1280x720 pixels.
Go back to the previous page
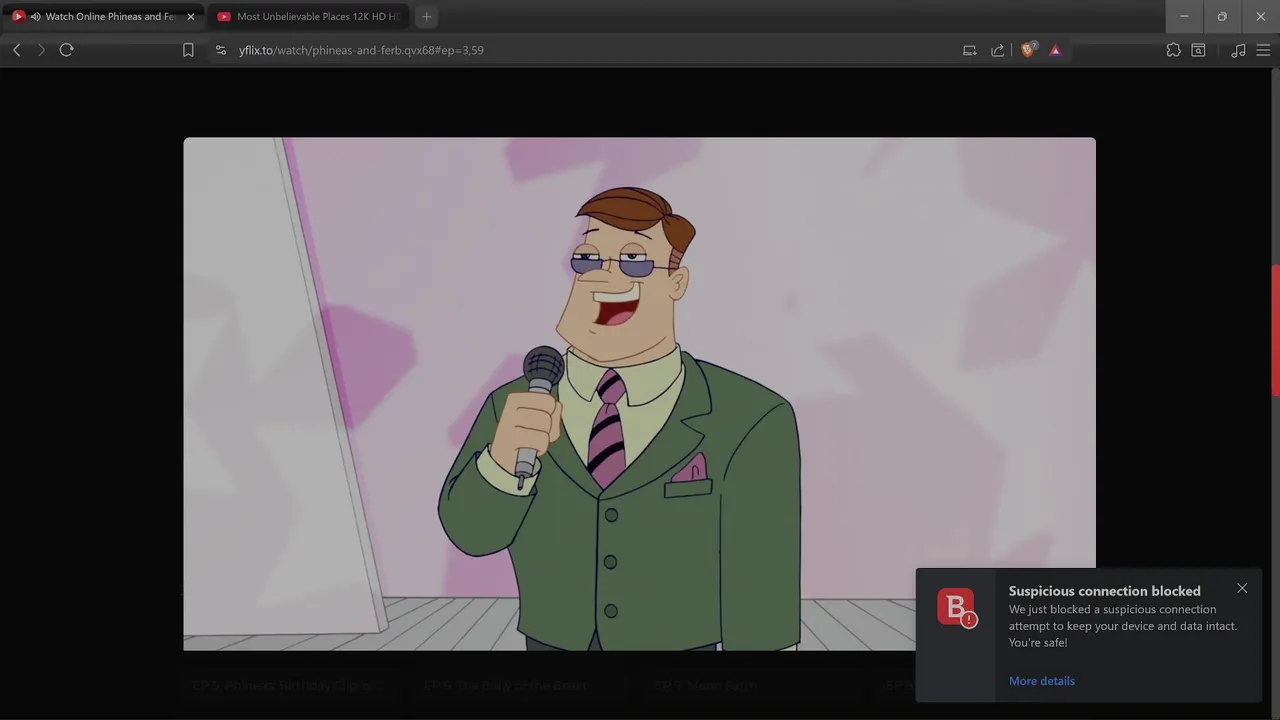coord(17,50)
